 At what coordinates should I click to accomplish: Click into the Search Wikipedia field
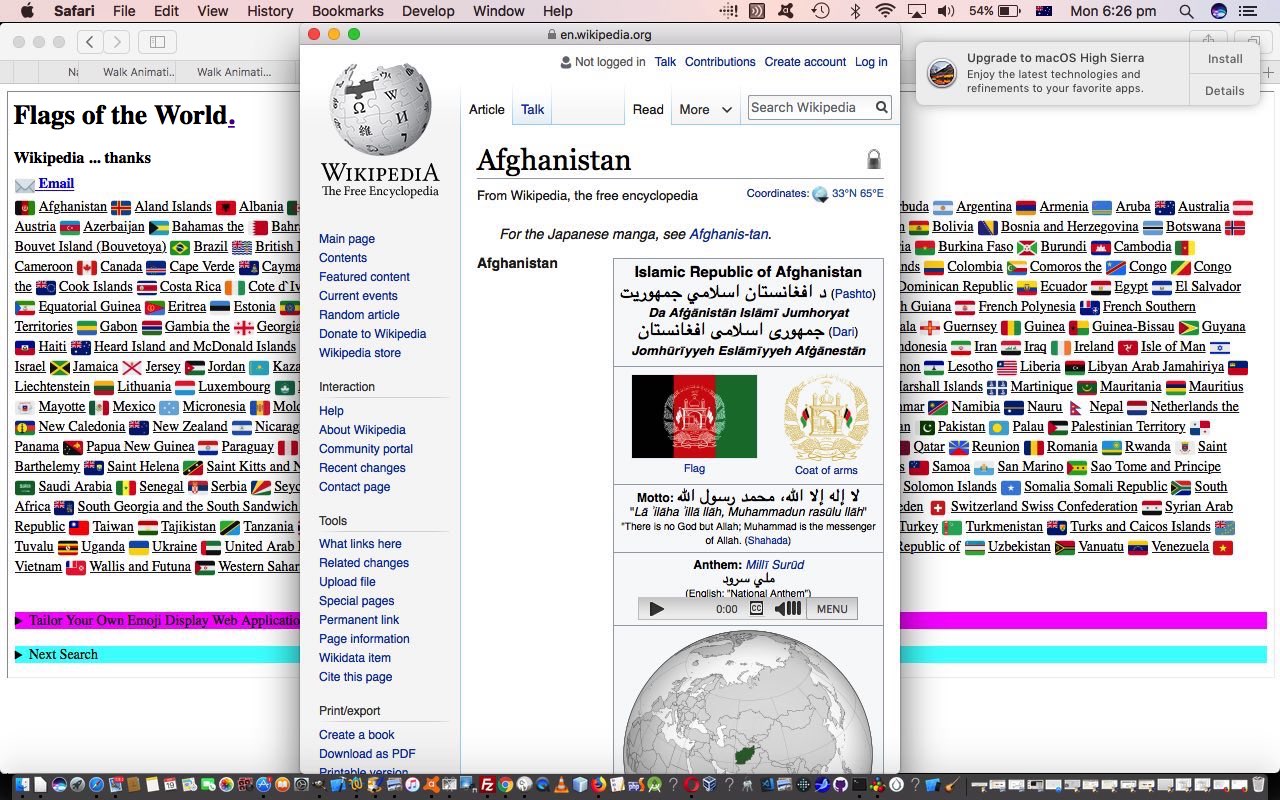point(810,107)
